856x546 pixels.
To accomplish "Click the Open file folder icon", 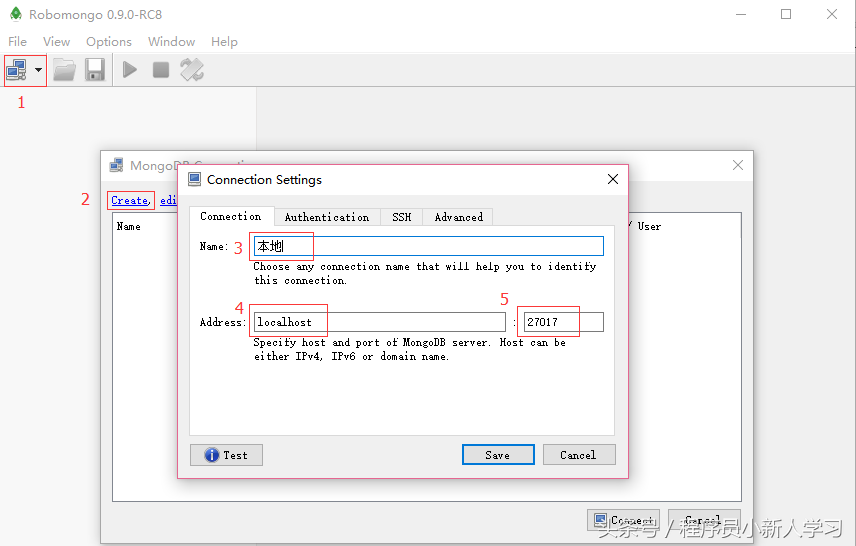I will [x=64, y=70].
